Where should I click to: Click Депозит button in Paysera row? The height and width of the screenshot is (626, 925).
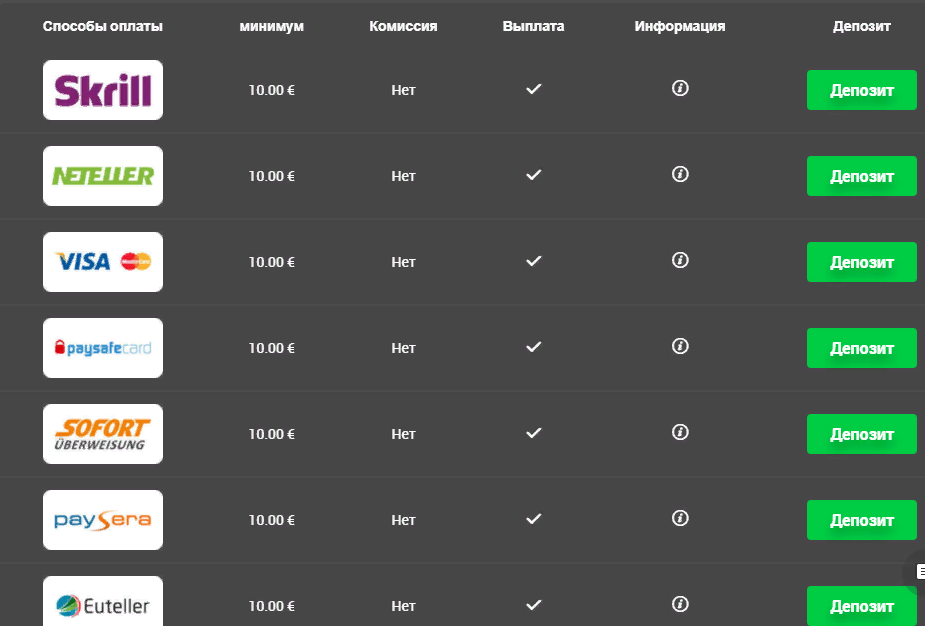[x=861, y=520]
